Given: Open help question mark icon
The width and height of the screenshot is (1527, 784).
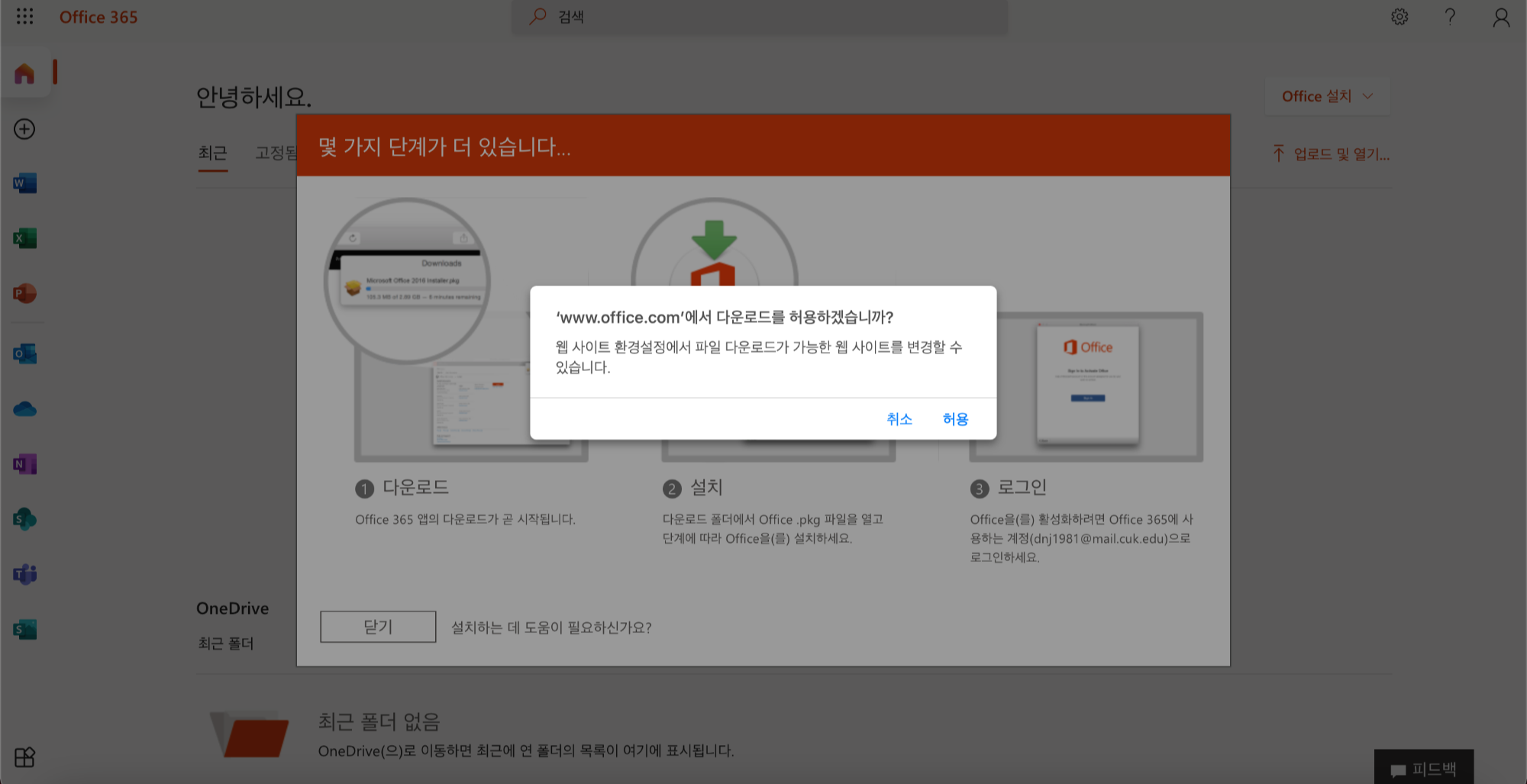Looking at the screenshot, I should pyautogui.click(x=1450, y=17).
